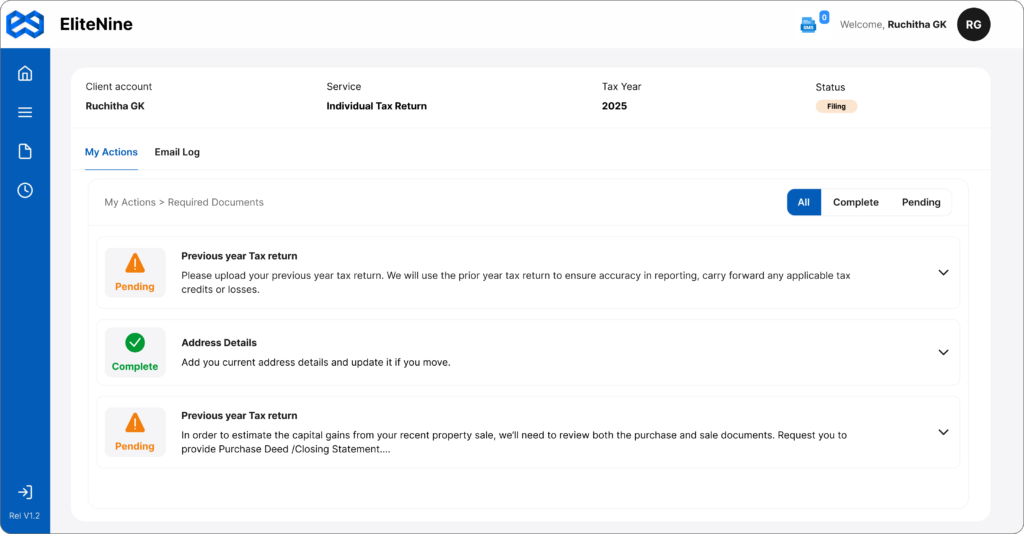Image resolution: width=1024 pixels, height=534 pixels.
Task: Select the All filter option
Action: (x=804, y=202)
